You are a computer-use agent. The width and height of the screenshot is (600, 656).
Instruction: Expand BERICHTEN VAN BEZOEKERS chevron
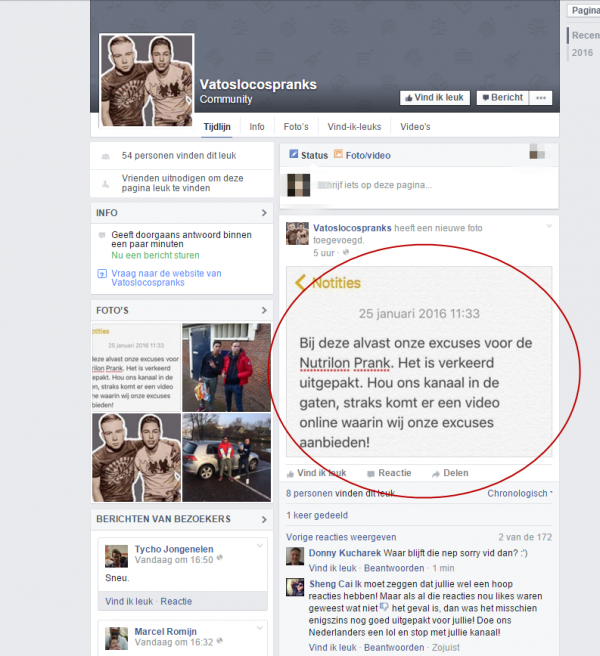point(264,519)
